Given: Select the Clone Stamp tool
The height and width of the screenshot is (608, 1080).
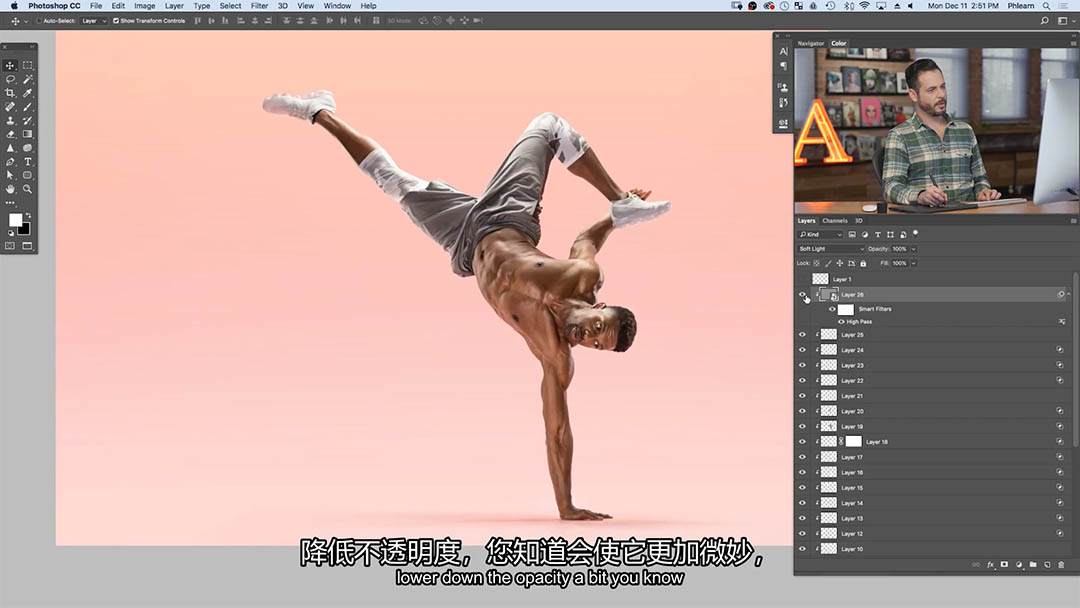Looking at the screenshot, I should pos(10,120).
